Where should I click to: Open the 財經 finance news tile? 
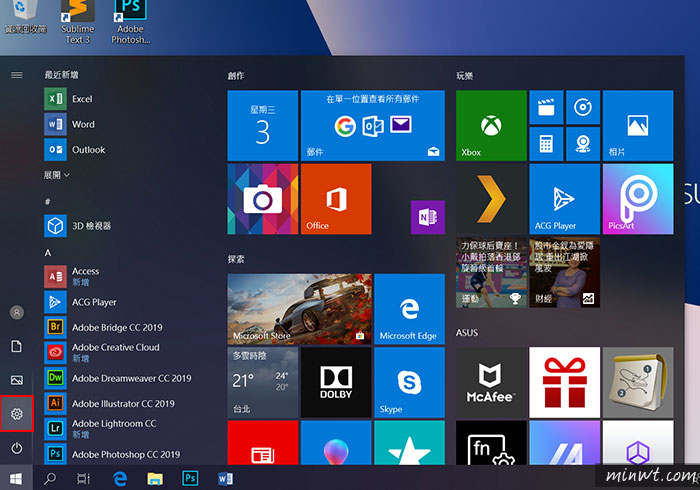pyautogui.click(x=565, y=272)
